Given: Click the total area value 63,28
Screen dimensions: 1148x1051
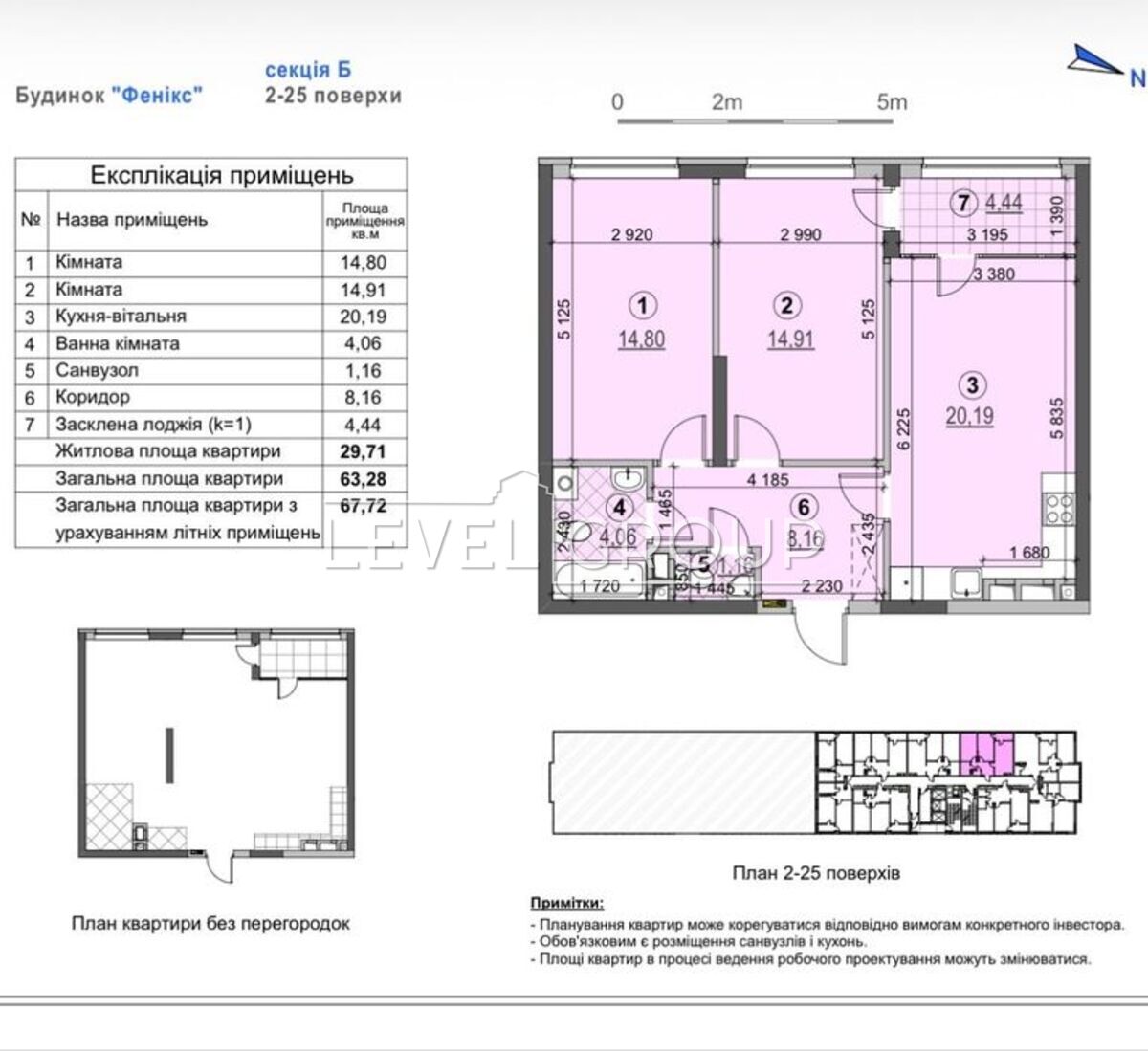Looking at the screenshot, I should (x=364, y=478).
